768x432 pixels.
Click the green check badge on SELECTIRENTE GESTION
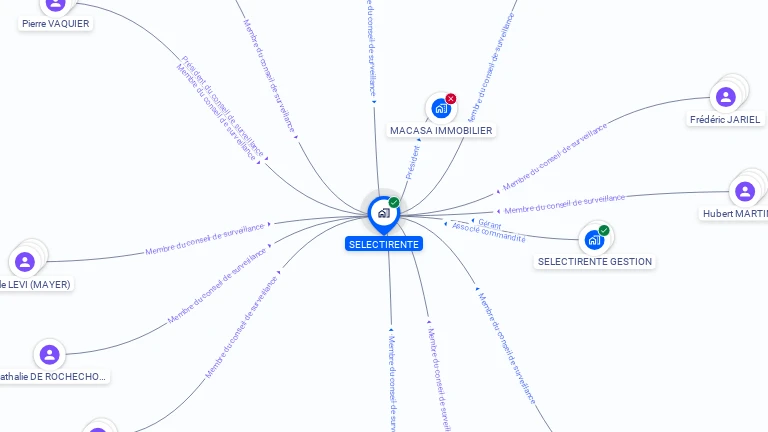[x=604, y=230]
